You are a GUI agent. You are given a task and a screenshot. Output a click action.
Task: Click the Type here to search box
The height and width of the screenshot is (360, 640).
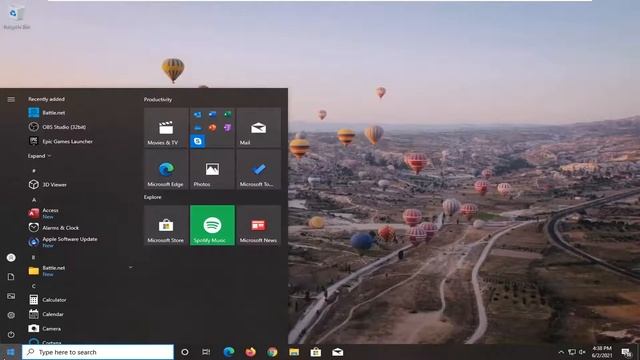click(98, 352)
